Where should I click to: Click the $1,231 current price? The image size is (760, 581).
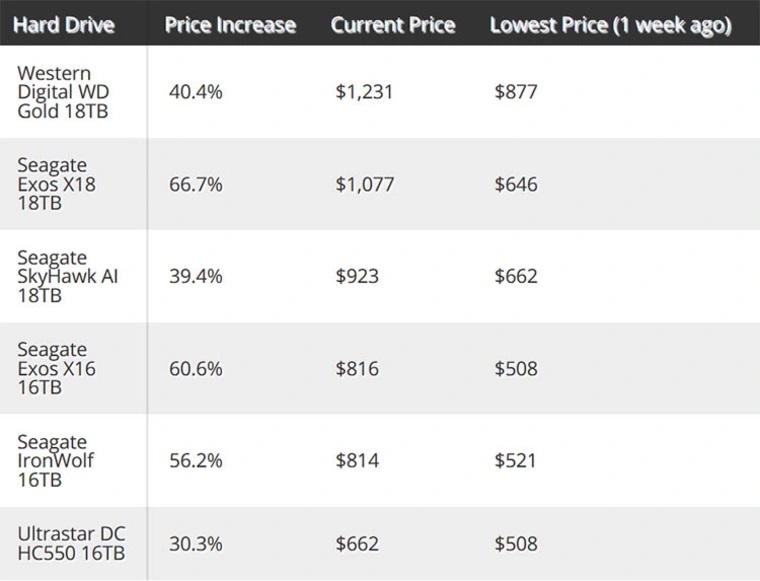click(364, 92)
